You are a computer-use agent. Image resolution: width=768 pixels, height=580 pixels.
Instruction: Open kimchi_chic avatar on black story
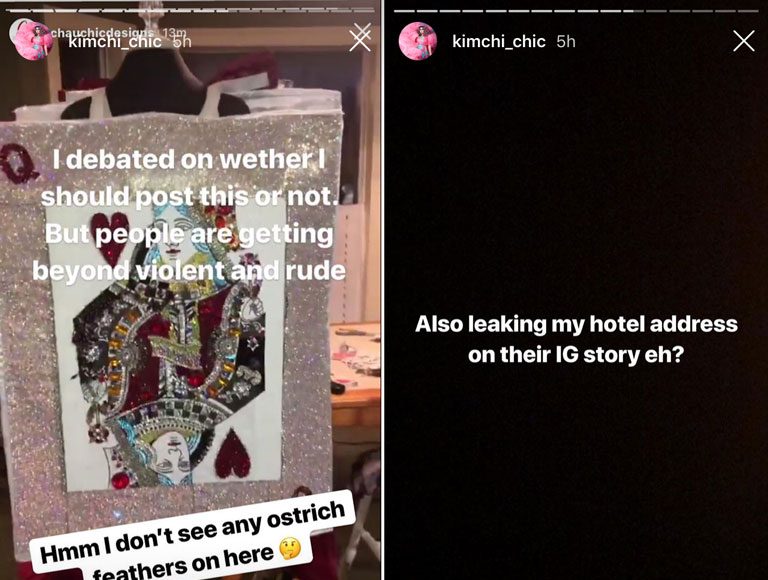coord(418,41)
